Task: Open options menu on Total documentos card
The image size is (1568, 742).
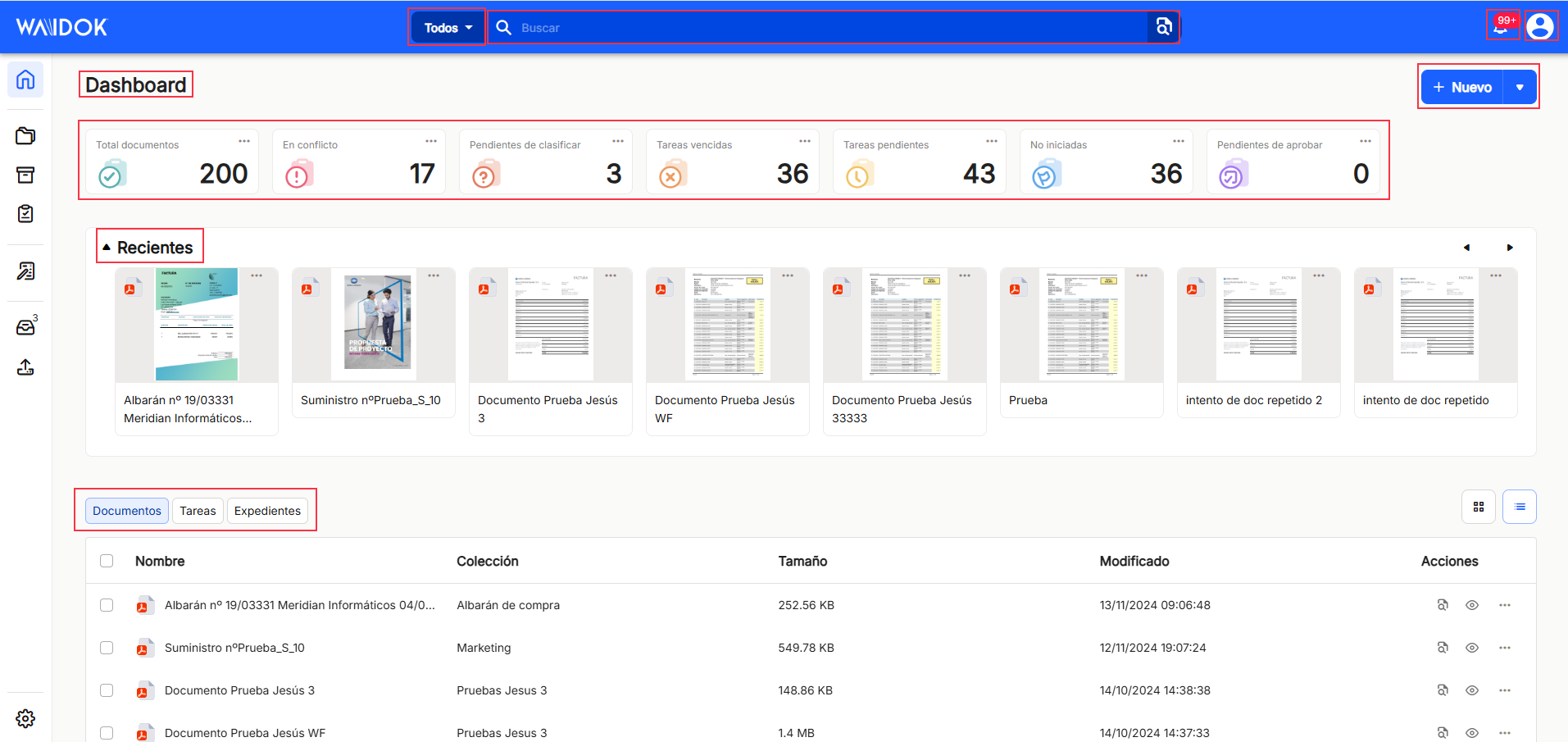Action: point(244,141)
